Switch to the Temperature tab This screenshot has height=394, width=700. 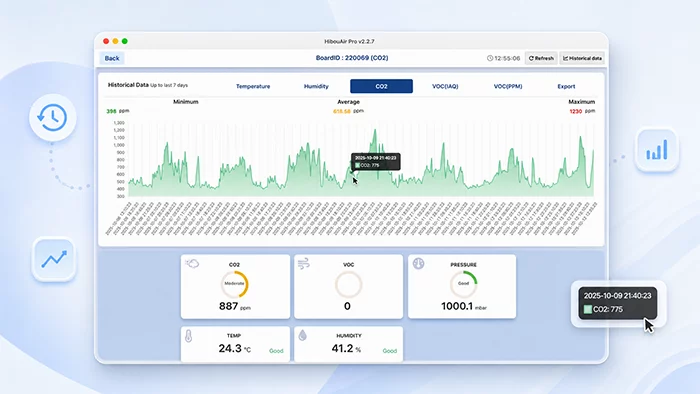pos(253,86)
